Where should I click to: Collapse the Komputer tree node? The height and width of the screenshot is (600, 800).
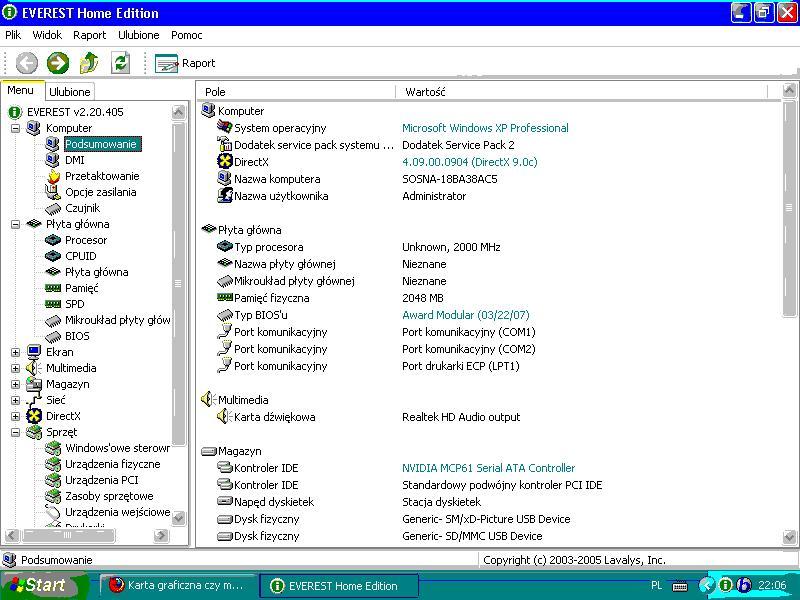tap(15, 128)
